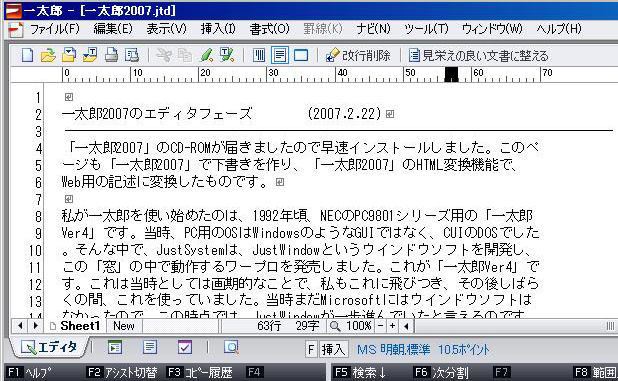Click 見栄えの良い文書に整える button

coord(478,56)
